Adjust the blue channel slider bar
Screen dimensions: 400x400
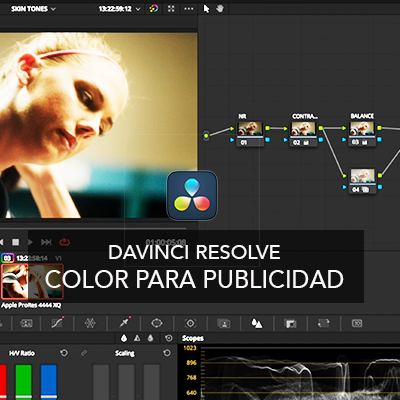(49, 382)
